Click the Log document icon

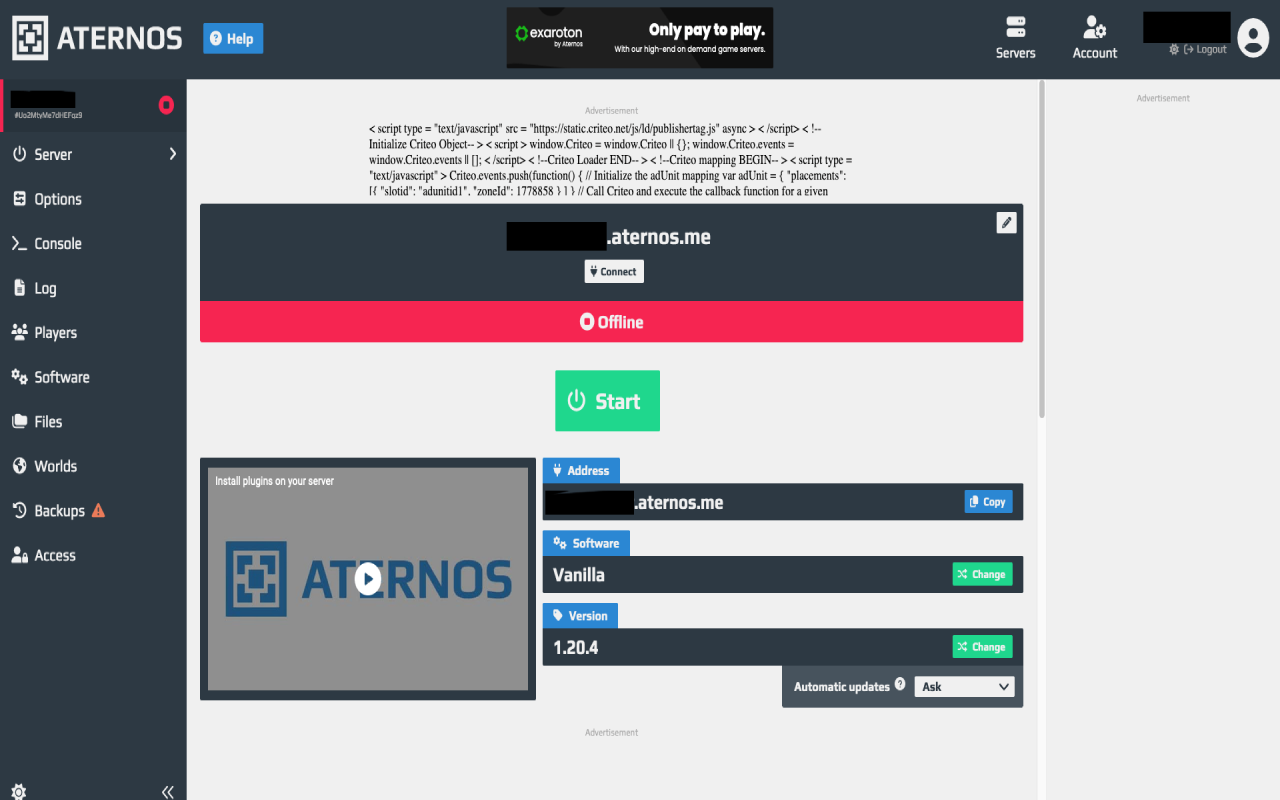[19, 288]
